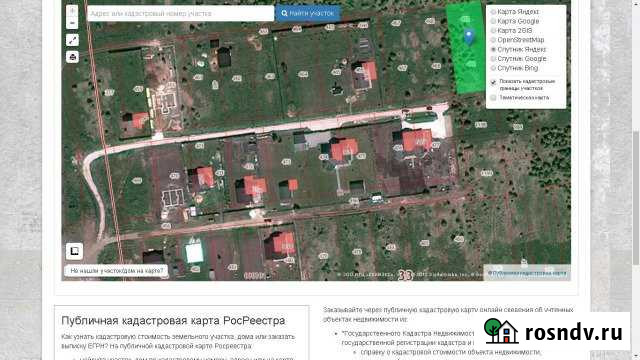
Task: Select the "Спутник Яндекс" satellite layer
Action: (x=493, y=49)
